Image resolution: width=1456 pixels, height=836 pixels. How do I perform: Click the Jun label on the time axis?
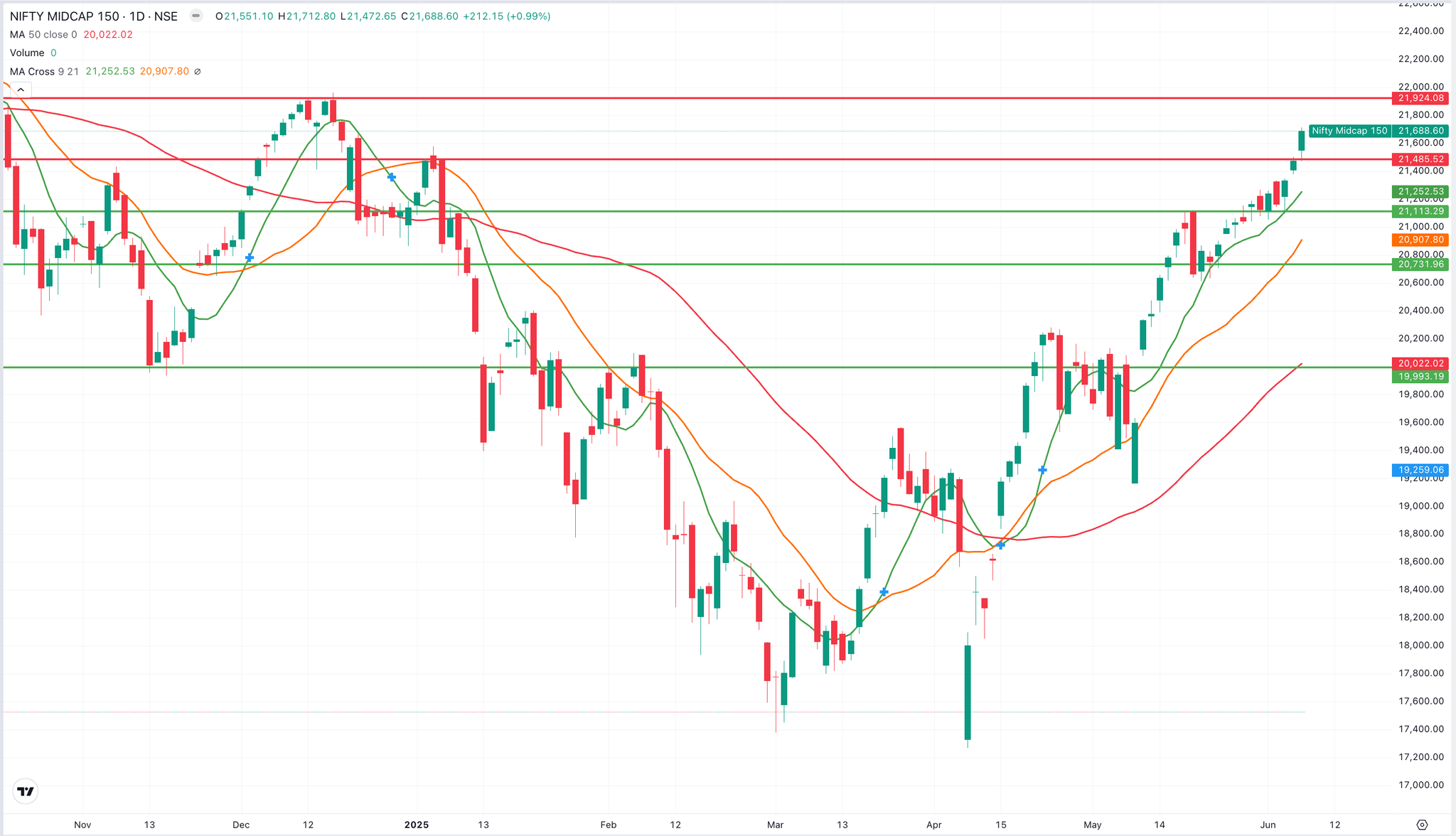1268,825
